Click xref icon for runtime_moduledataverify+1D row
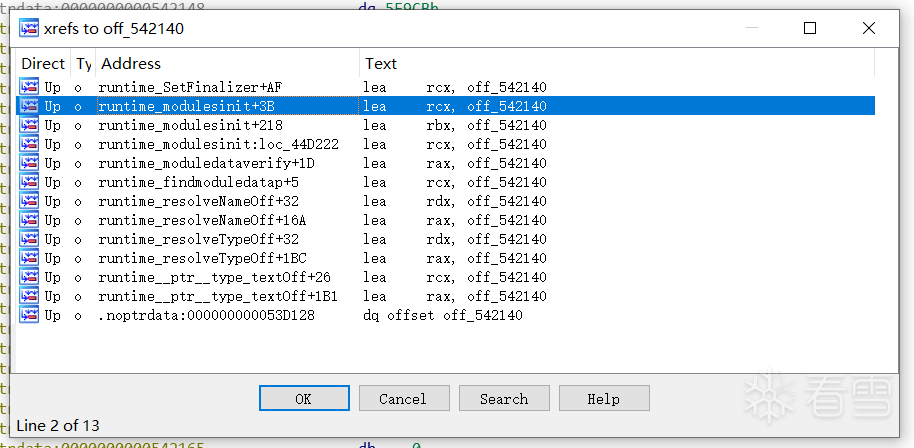Image resolution: width=914 pixels, height=448 pixels. (x=29, y=163)
